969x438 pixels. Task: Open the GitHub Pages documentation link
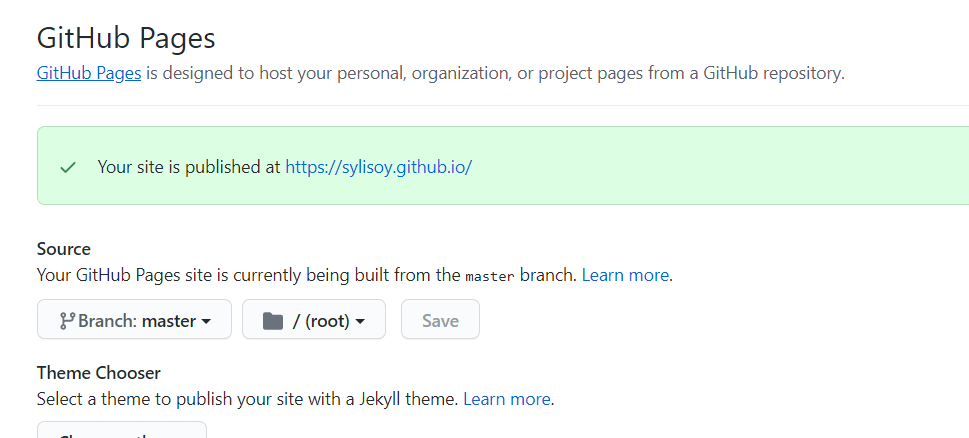click(89, 73)
